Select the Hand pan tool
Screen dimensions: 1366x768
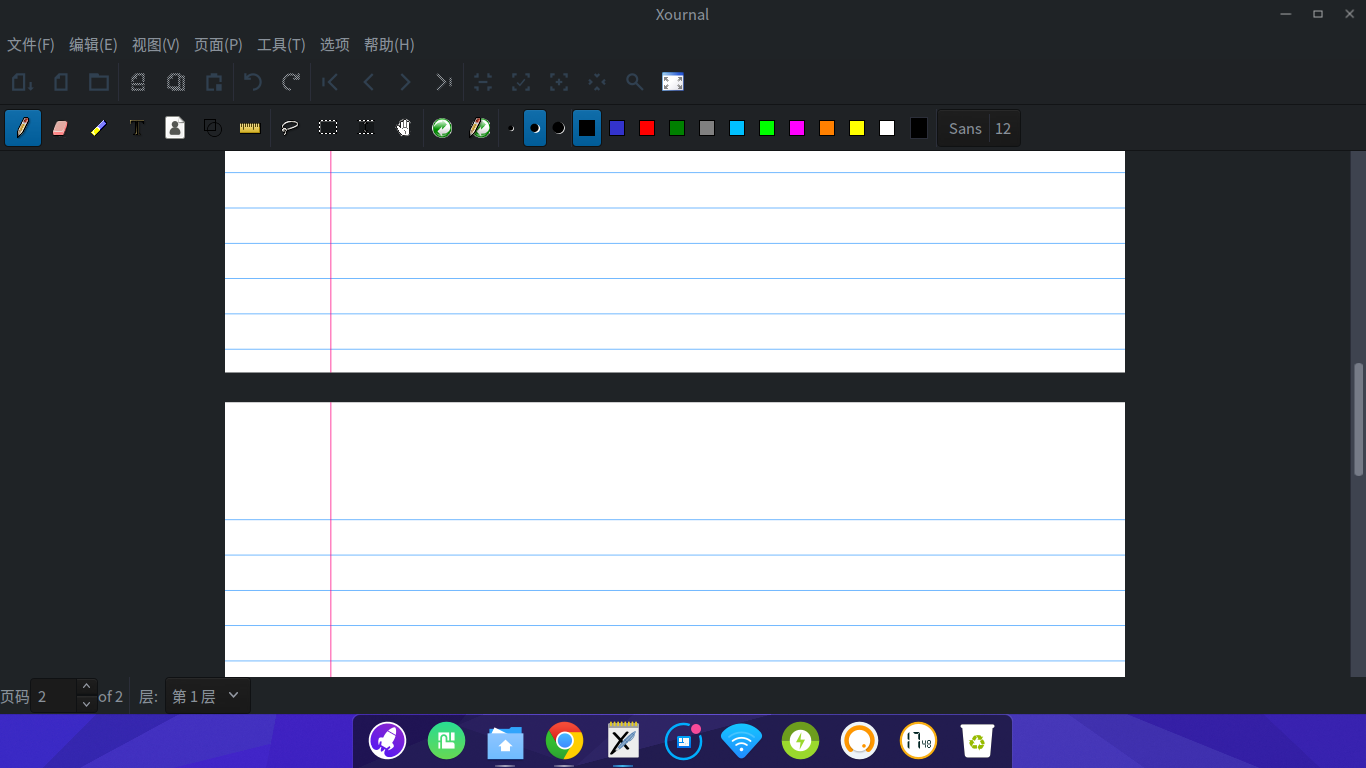(x=404, y=128)
